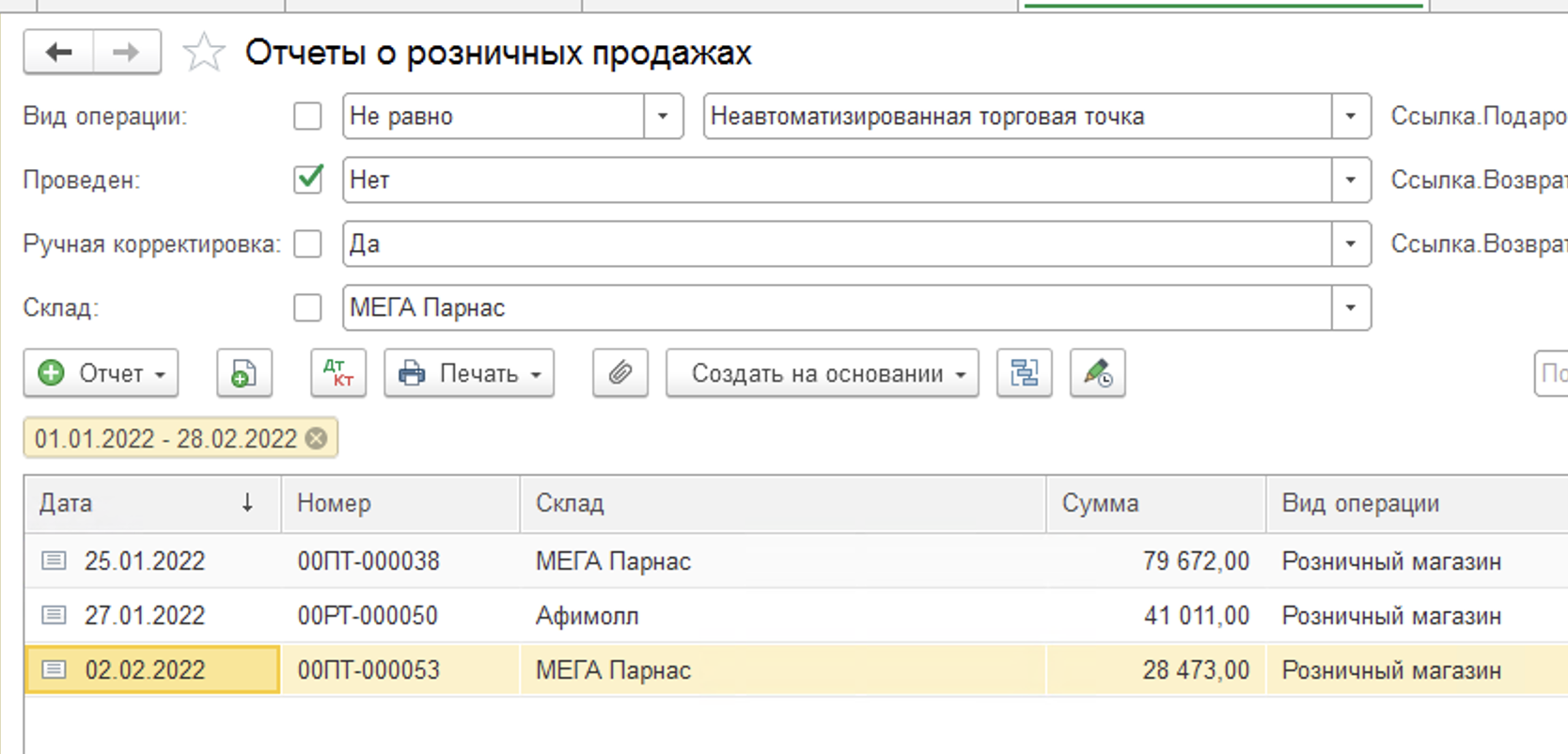Image resolution: width=1568 pixels, height=754 pixels.
Task: Enable the Вид операции filter checkbox
Action: [307, 117]
